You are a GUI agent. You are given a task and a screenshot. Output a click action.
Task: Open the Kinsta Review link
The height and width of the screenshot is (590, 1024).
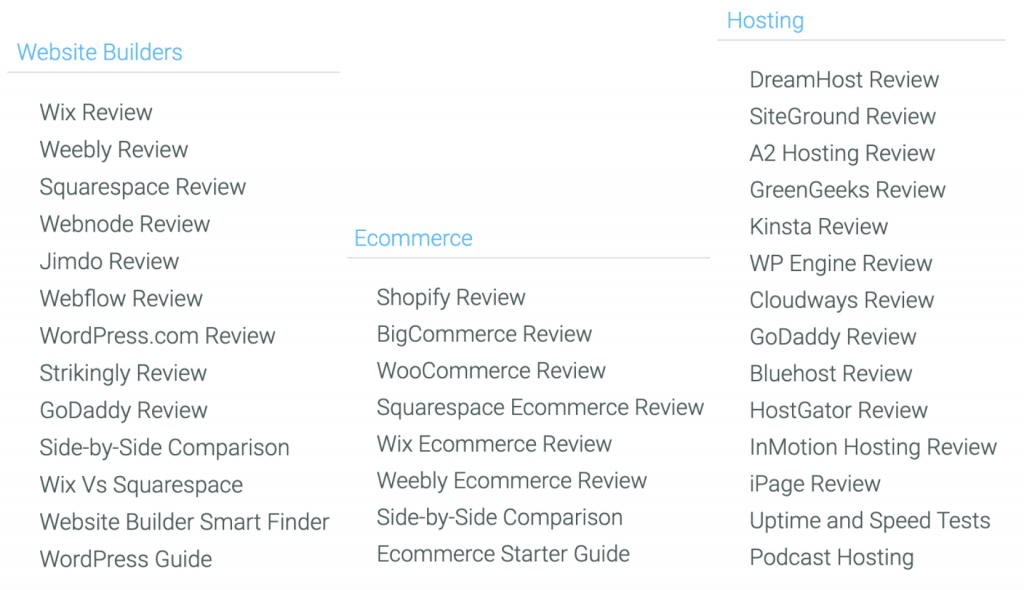pyautogui.click(x=818, y=227)
